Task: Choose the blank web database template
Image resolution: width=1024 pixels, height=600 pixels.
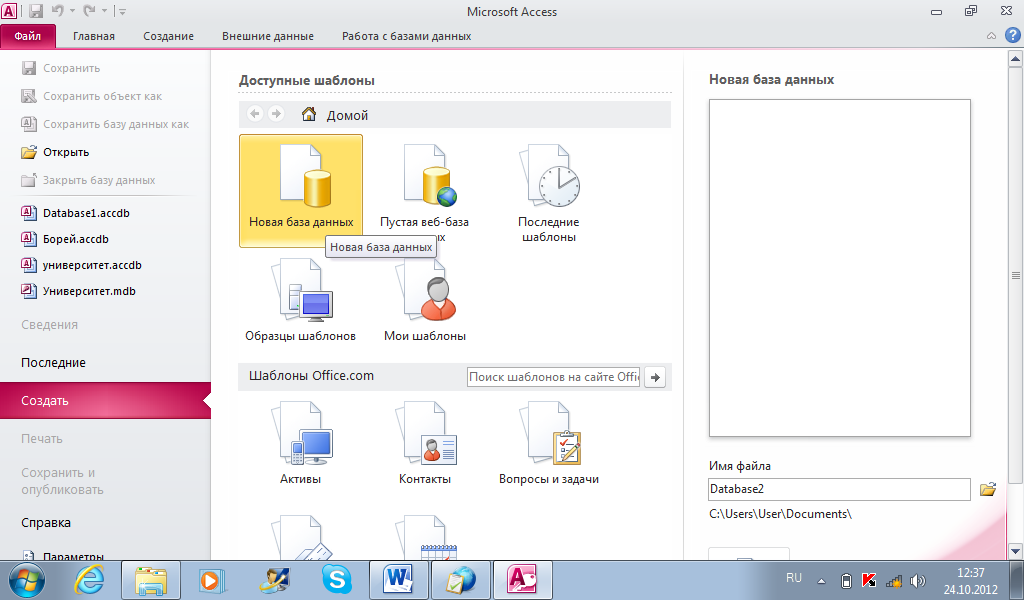Action: click(x=424, y=191)
